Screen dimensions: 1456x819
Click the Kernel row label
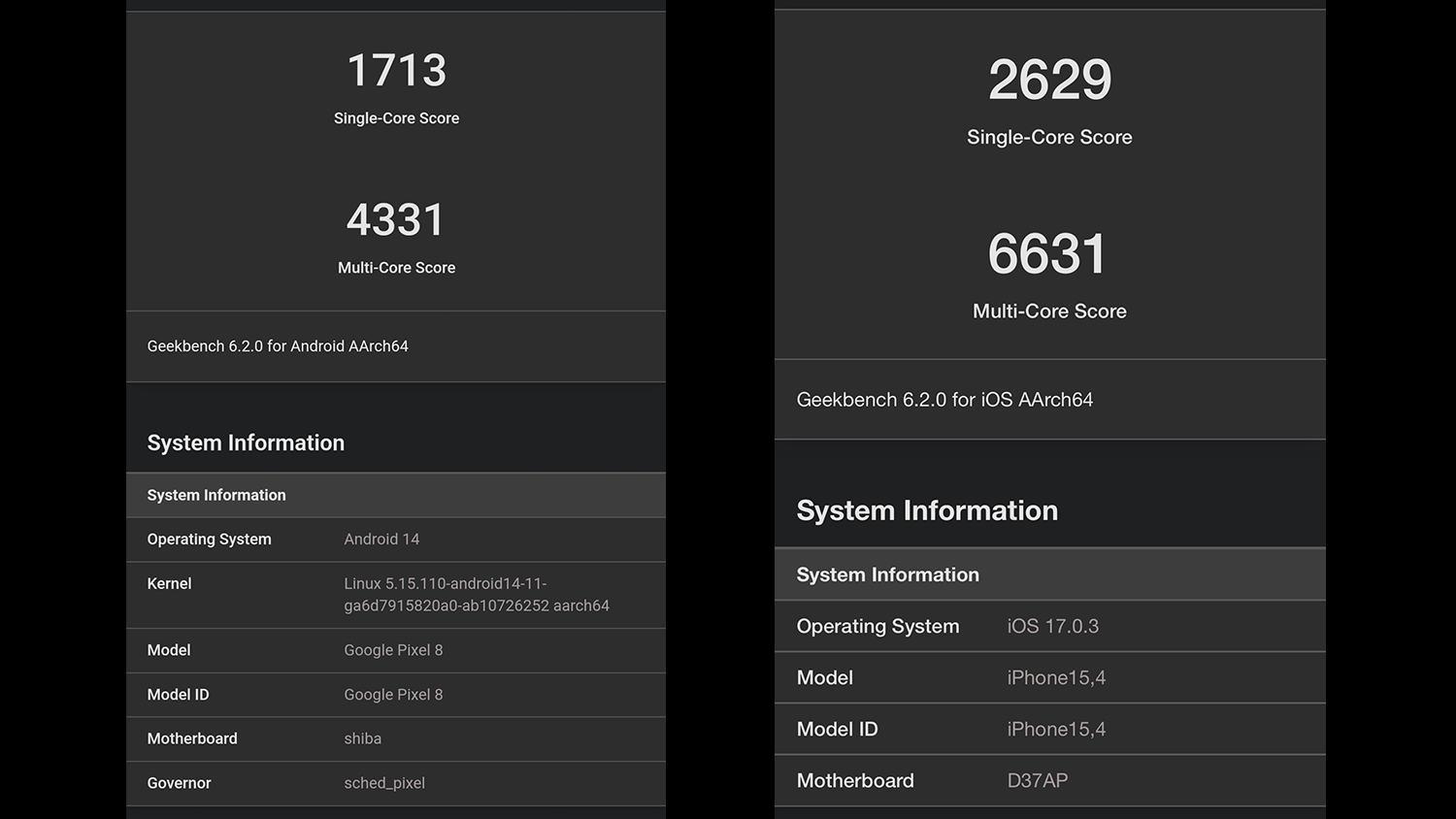click(169, 584)
